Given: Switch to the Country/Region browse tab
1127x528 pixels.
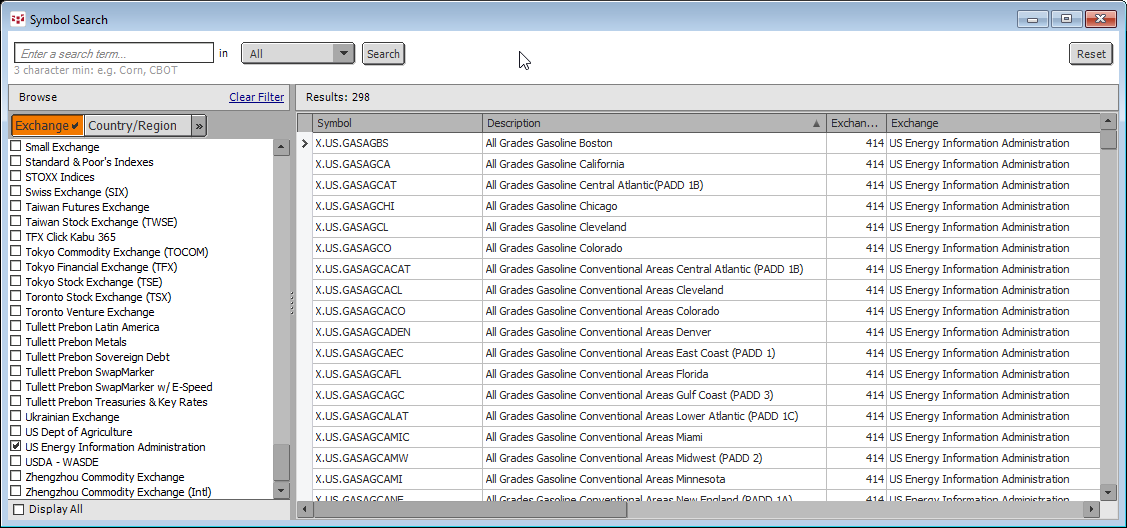Looking at the screenshot, I should click(138, 126).
